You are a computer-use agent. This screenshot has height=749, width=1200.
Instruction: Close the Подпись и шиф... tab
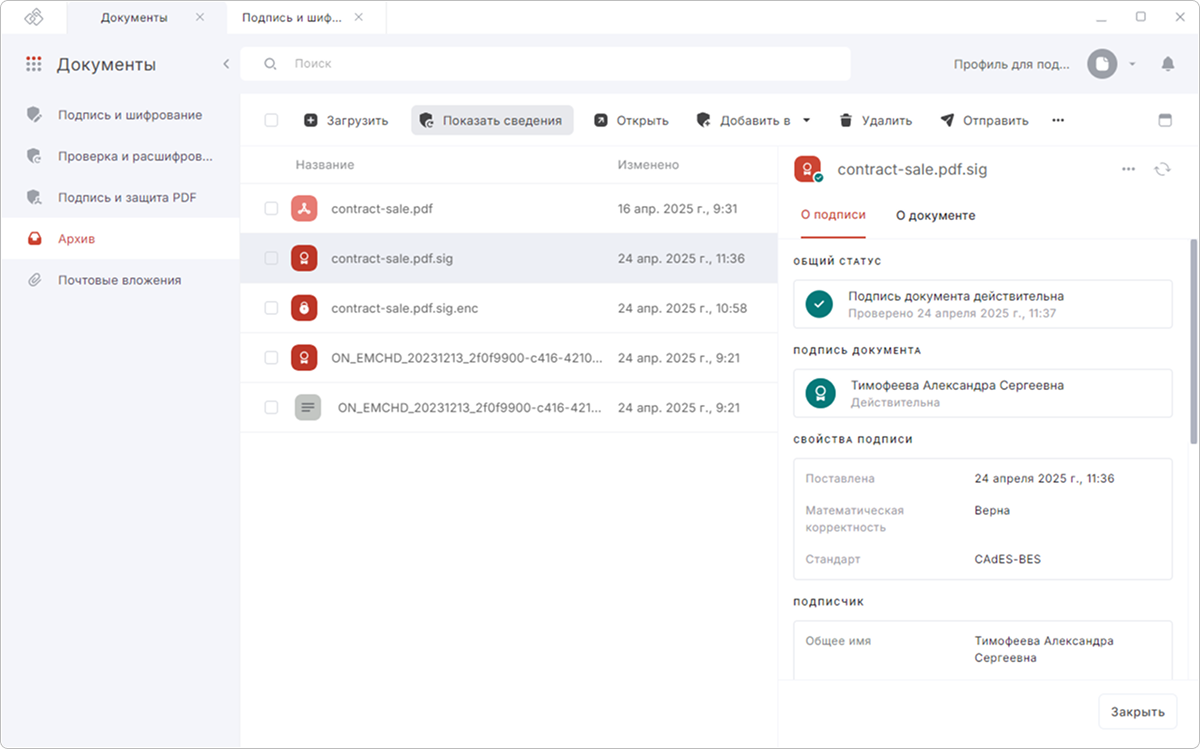(360, 18)
